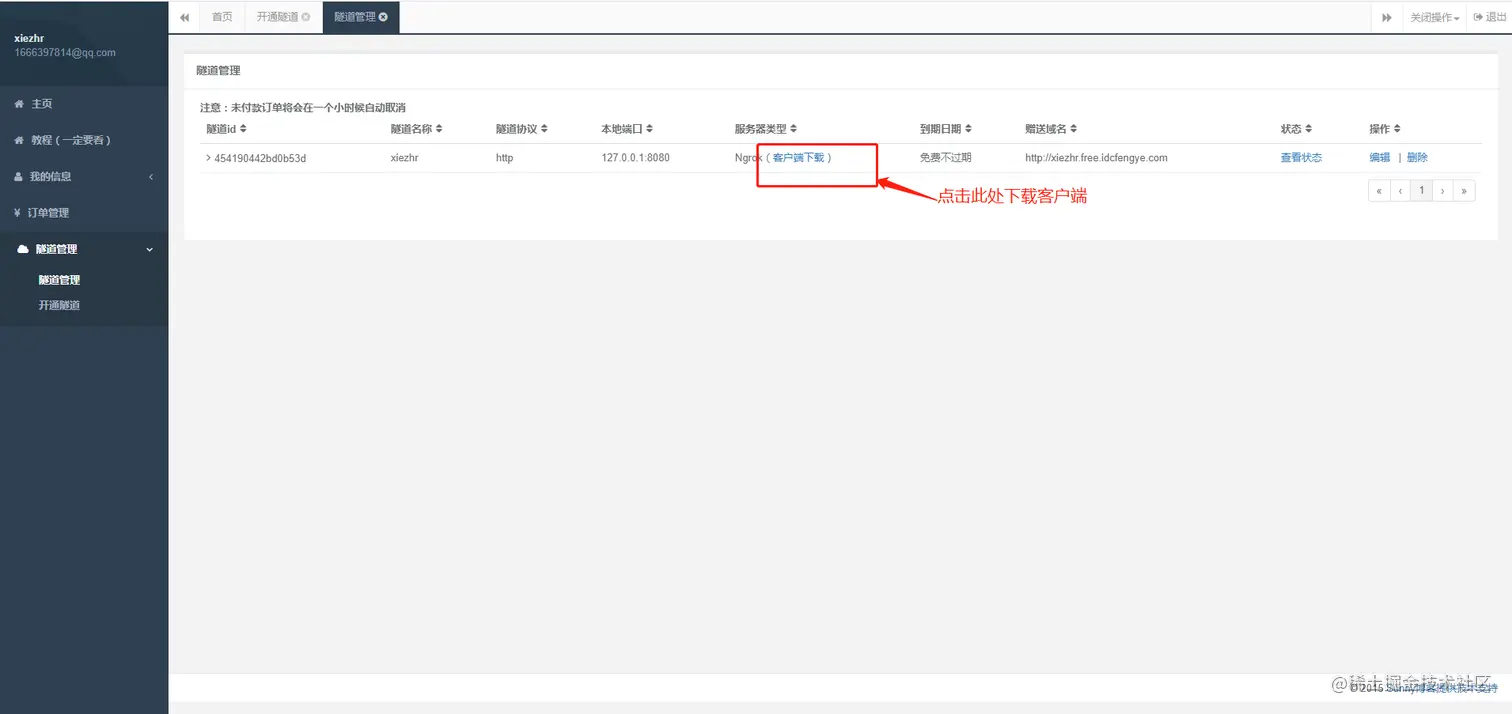Viewport: 1512px width, 714px height.
Task: Go to previous page with ‹ button
Action: [x=1401, y=190]
